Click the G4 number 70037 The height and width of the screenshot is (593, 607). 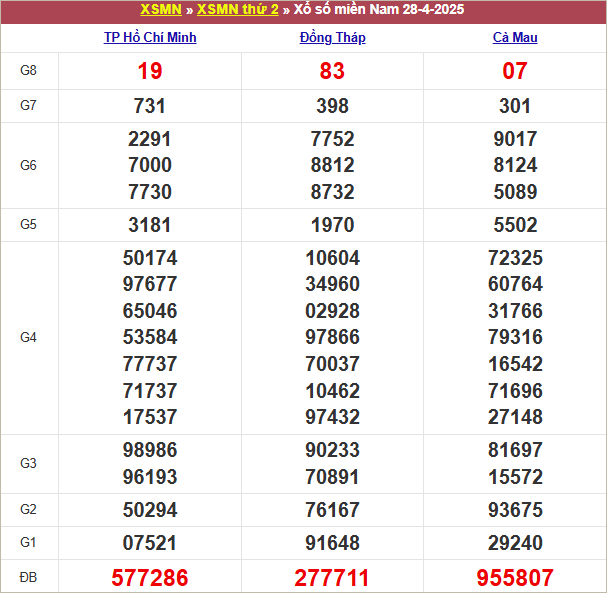332,364
